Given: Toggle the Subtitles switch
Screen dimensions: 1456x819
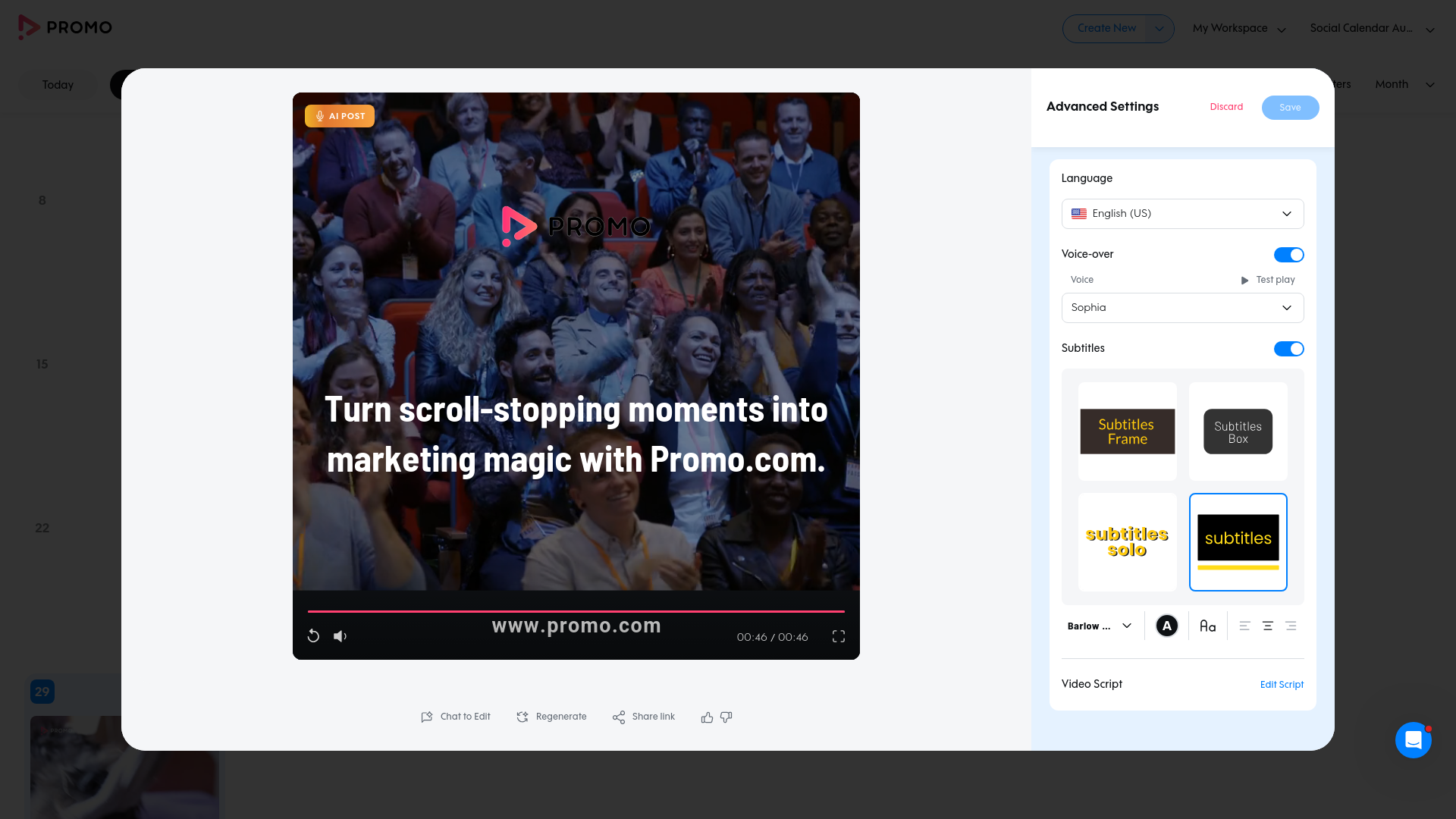Looking at the screenshot, I should click(1289, 349).
